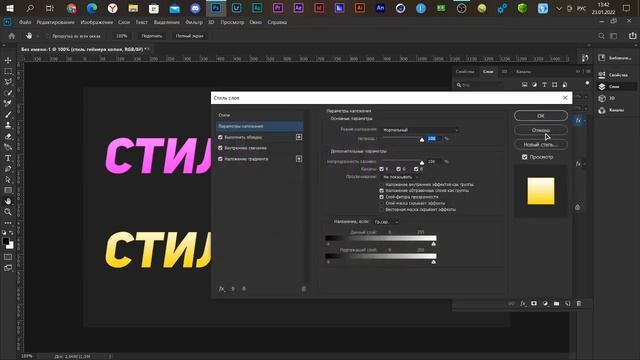
Task: Click foreground black color swatch
Action: pyautogui.click(x=6, y=241)
